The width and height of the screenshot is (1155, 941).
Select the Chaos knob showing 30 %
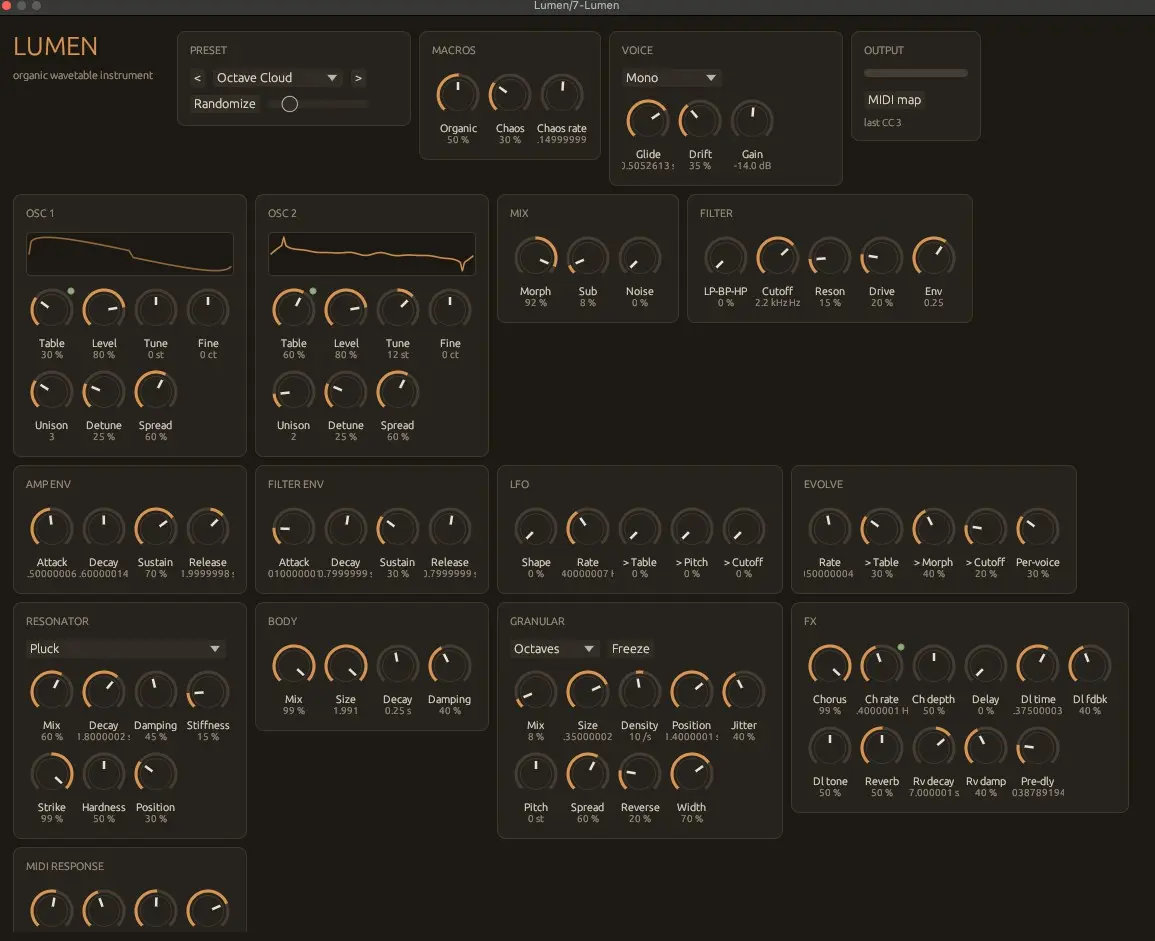click(510, 94)
